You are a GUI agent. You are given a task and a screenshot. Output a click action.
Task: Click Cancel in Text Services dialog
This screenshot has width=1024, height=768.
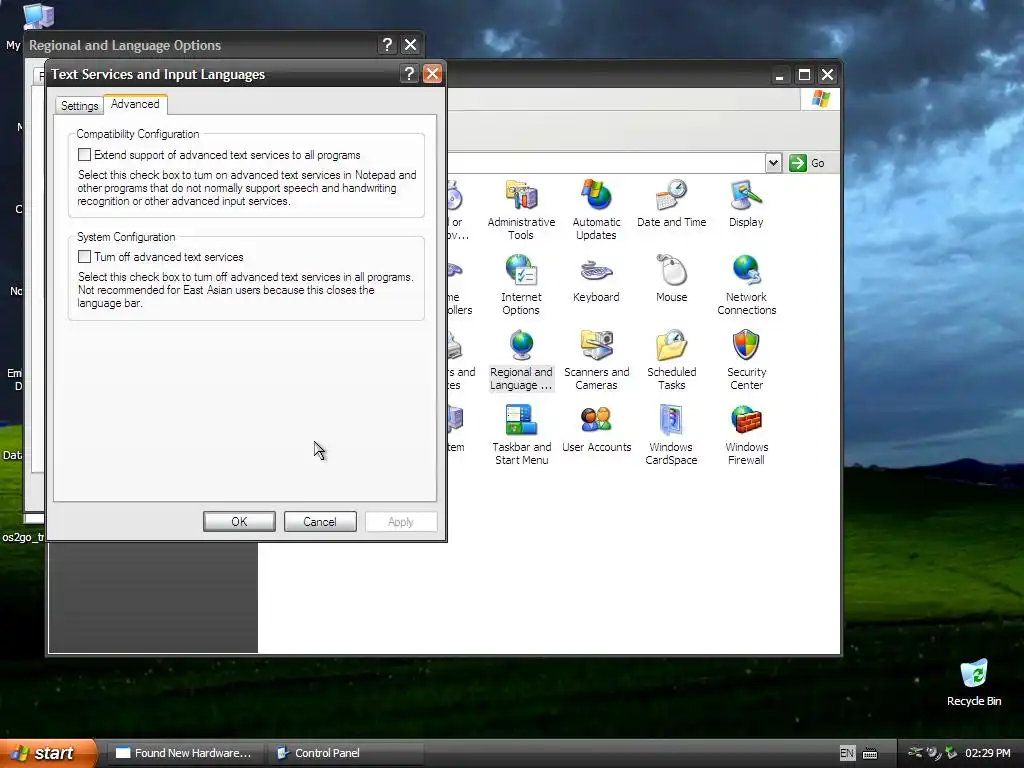[320, 521]
